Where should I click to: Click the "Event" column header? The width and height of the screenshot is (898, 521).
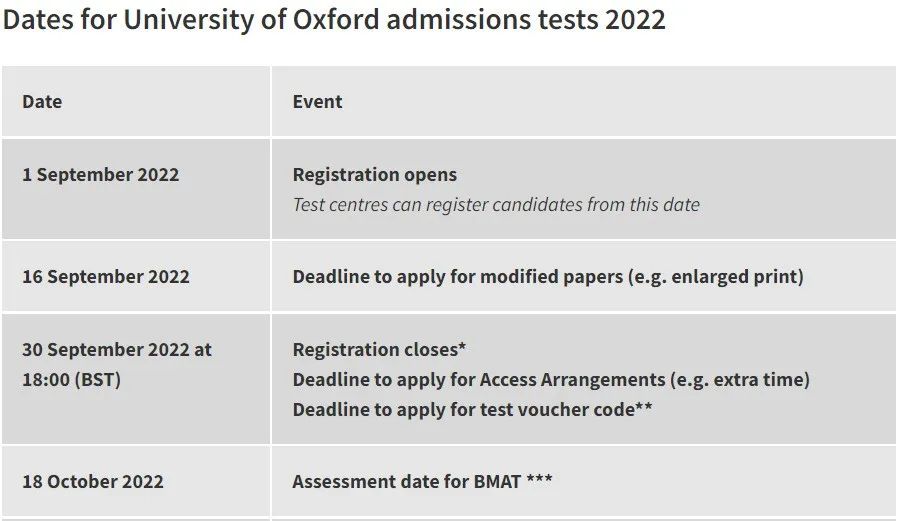click(x=317, y=102)
